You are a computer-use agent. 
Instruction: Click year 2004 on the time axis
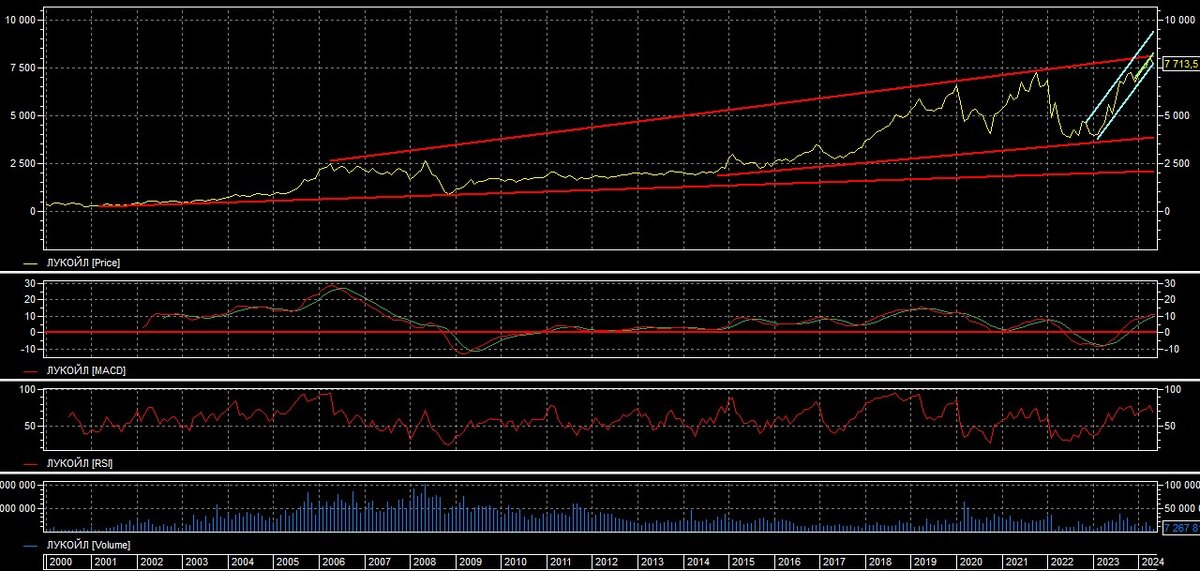click(x=243, y=563)
